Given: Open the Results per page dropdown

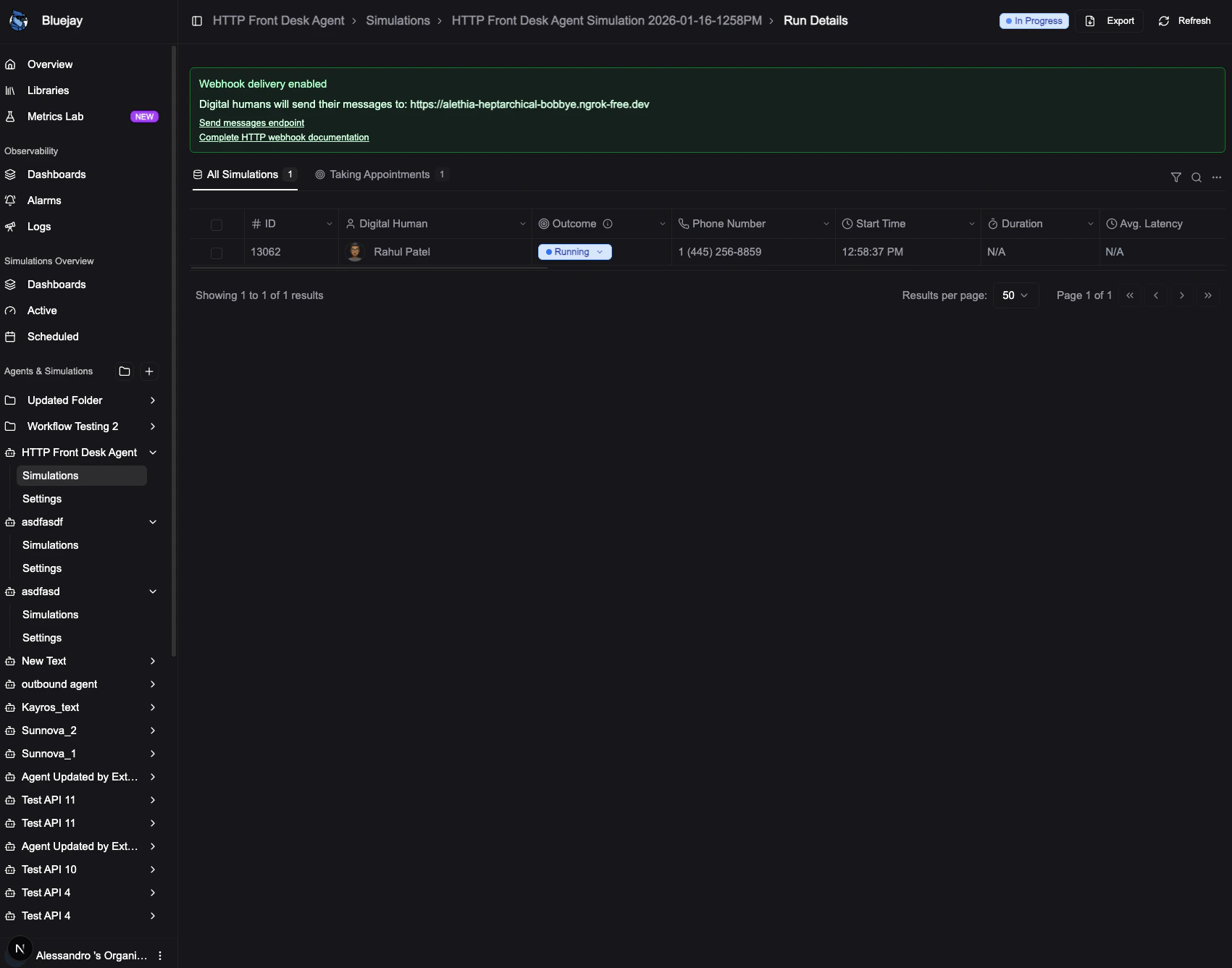Looking at the screenshot, I should tap(1015, 295).
